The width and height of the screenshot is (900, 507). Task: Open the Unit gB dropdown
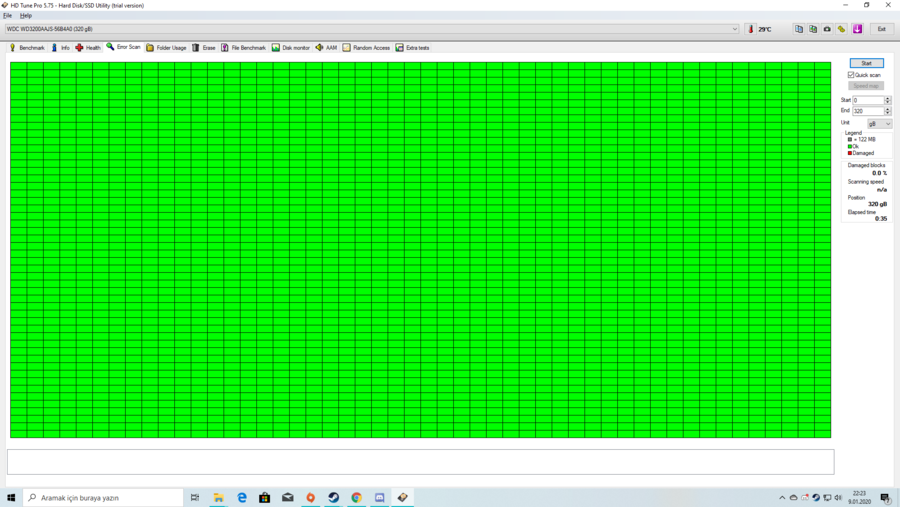pos(879,123)
